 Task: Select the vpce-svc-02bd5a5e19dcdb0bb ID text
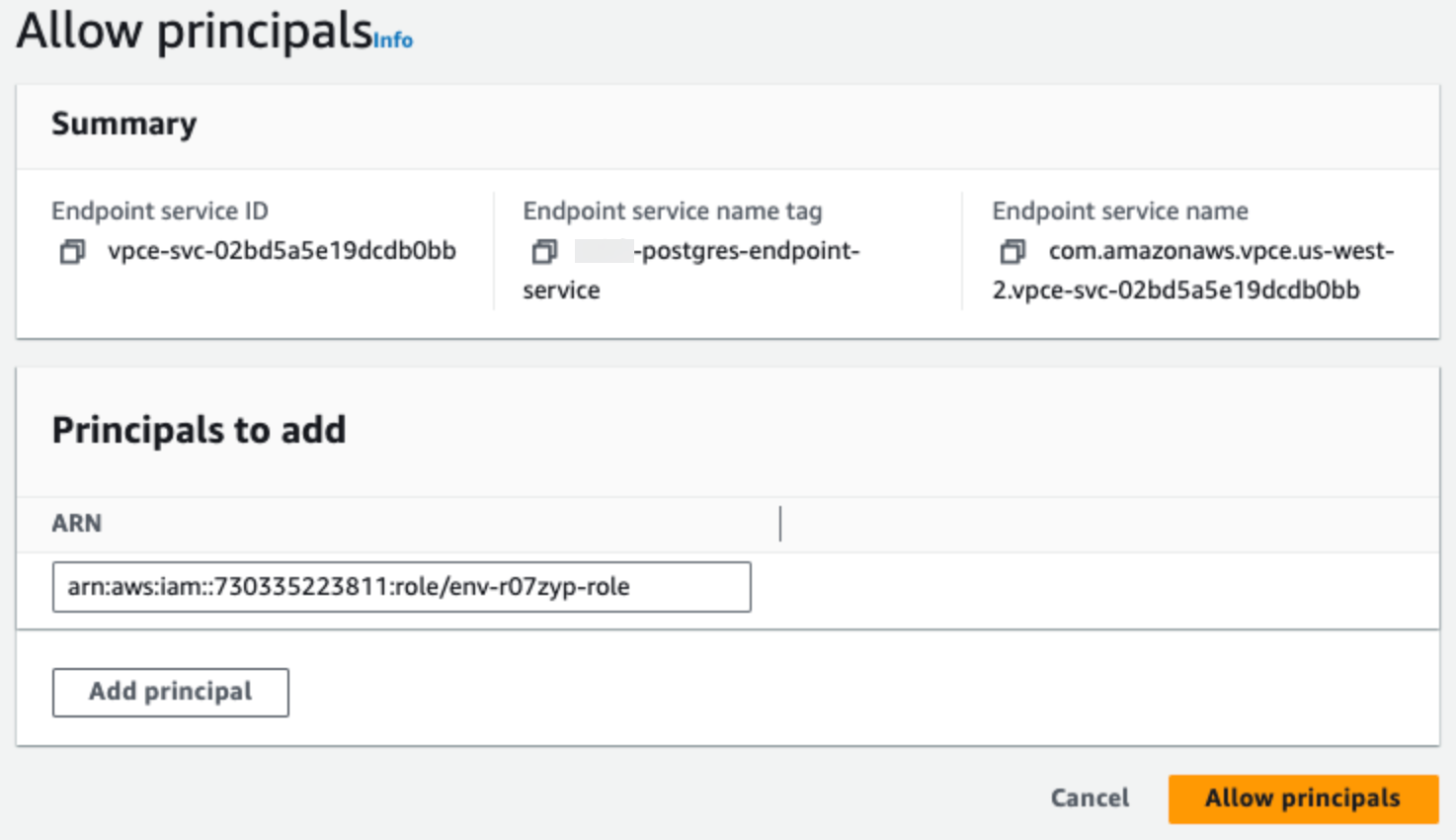(282, 251)
